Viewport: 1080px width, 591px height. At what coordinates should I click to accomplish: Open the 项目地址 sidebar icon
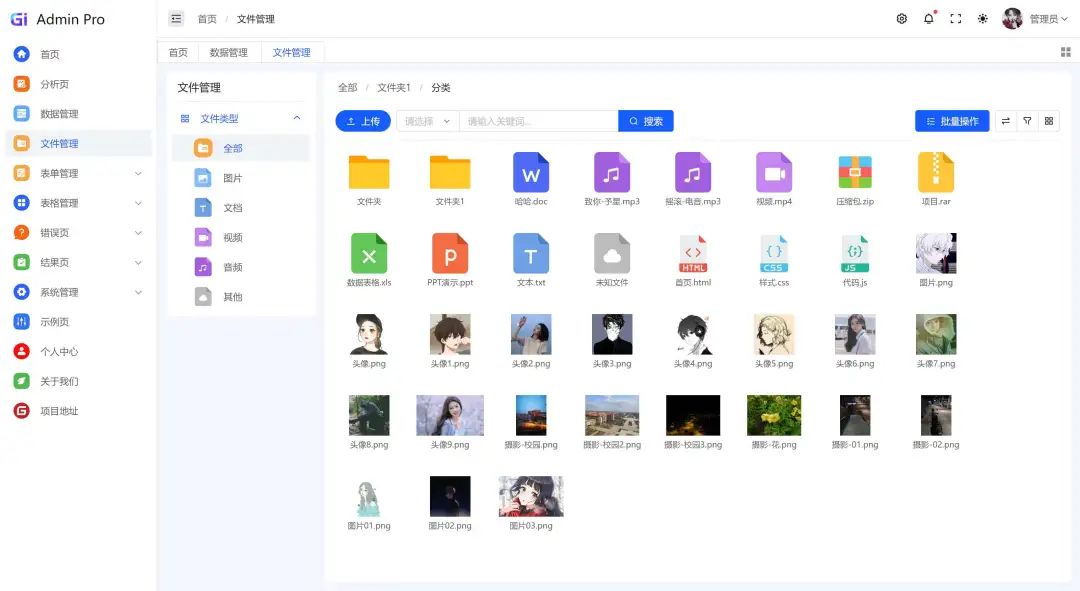pos(21,411)
